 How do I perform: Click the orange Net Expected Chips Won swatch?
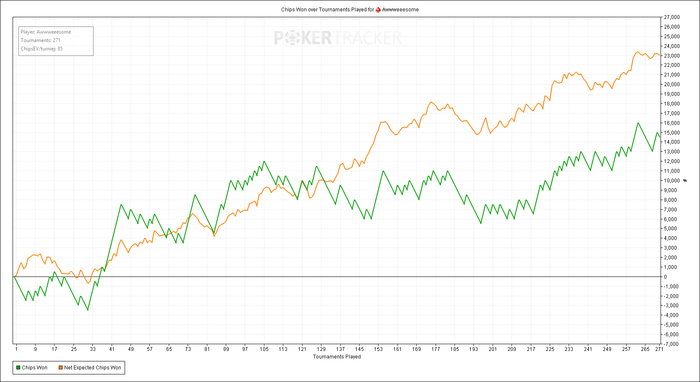[x=61, y=368]
